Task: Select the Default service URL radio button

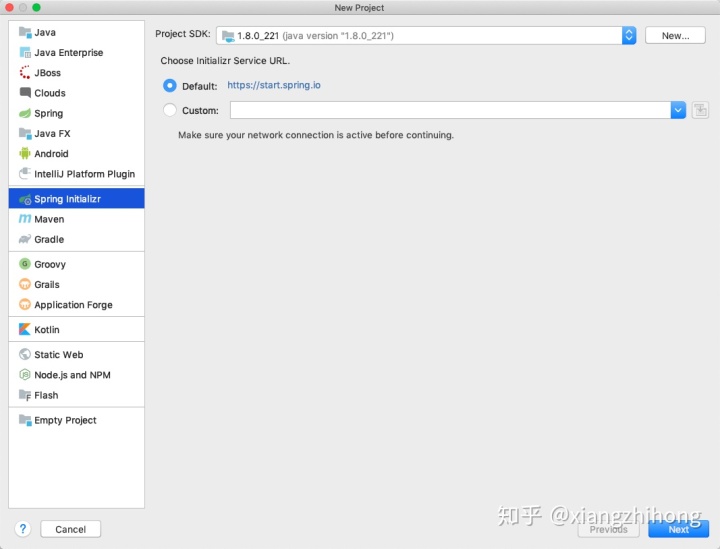Action: coord(169,85)
